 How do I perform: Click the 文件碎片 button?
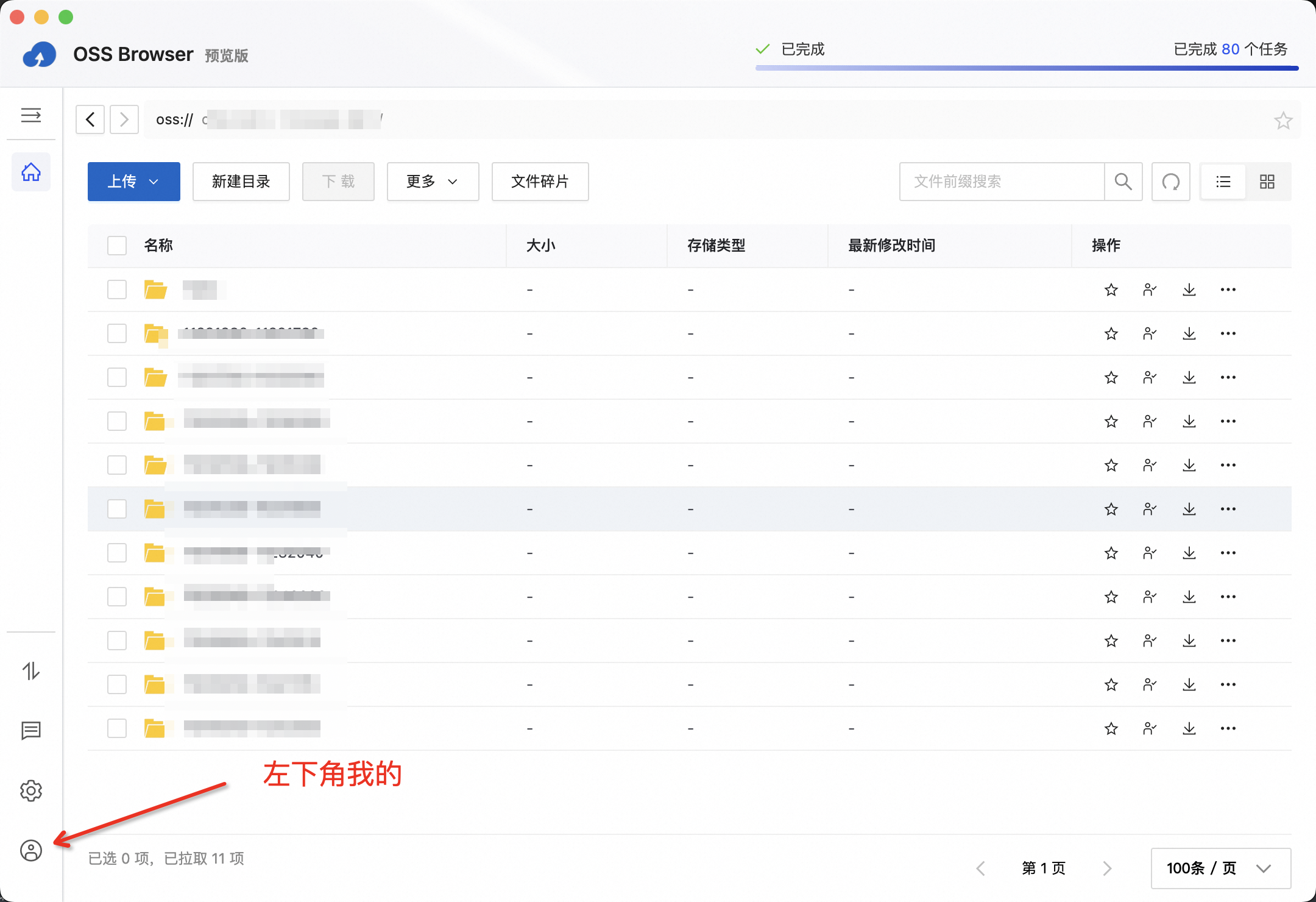tap(540, 182)
